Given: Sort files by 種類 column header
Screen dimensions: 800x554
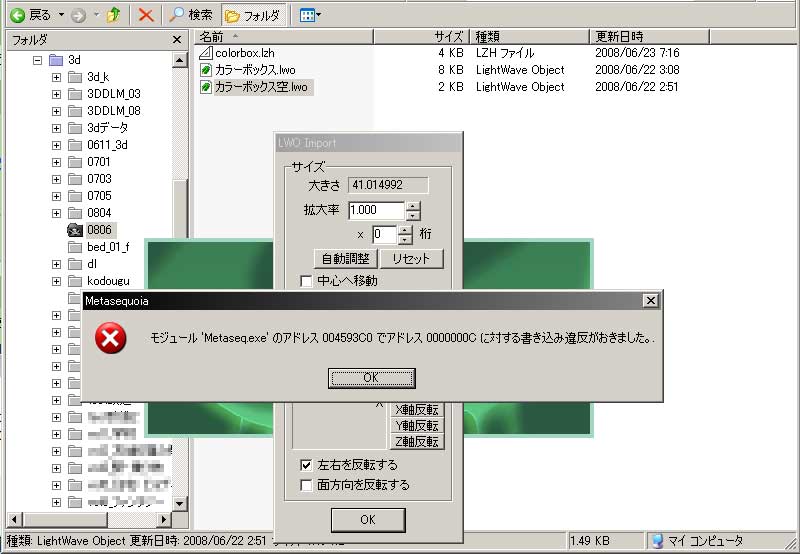Looking at the screenshot, I should click(x=529, y=37).
